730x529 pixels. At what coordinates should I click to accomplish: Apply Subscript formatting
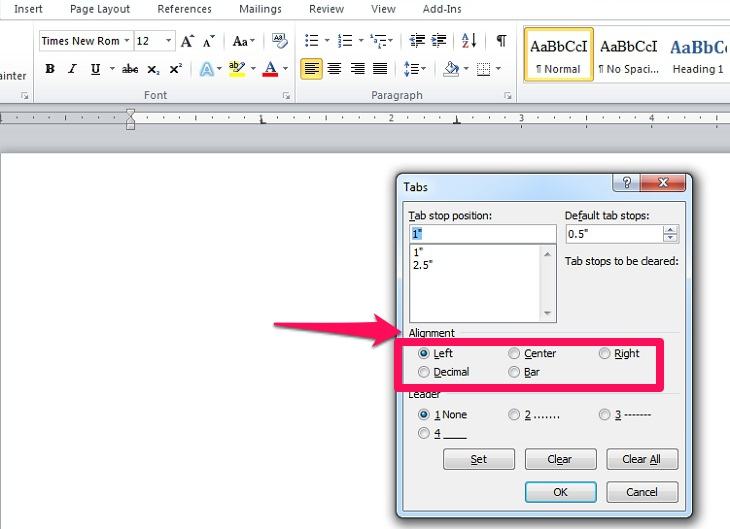tap(153, 69)
